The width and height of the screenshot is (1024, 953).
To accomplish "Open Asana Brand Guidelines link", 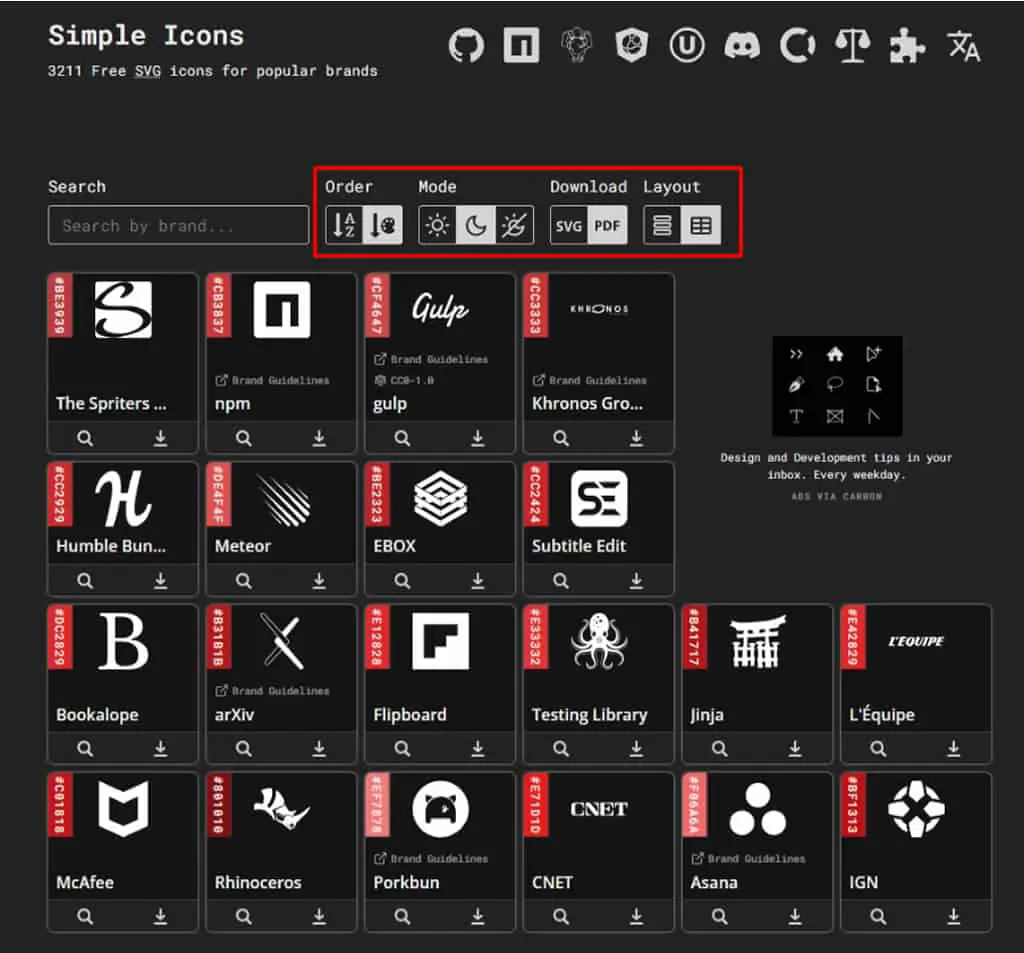I will point(748,858).
